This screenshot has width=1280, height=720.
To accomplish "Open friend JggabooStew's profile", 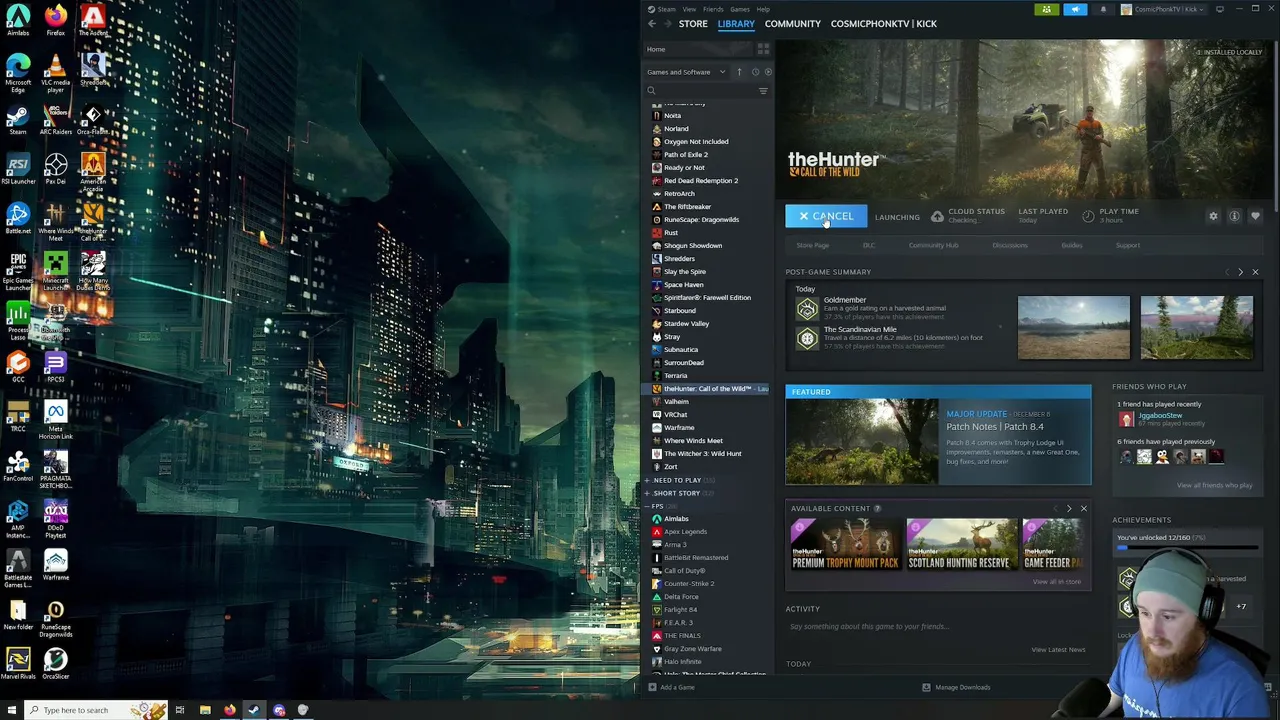I will [1160, 415].
